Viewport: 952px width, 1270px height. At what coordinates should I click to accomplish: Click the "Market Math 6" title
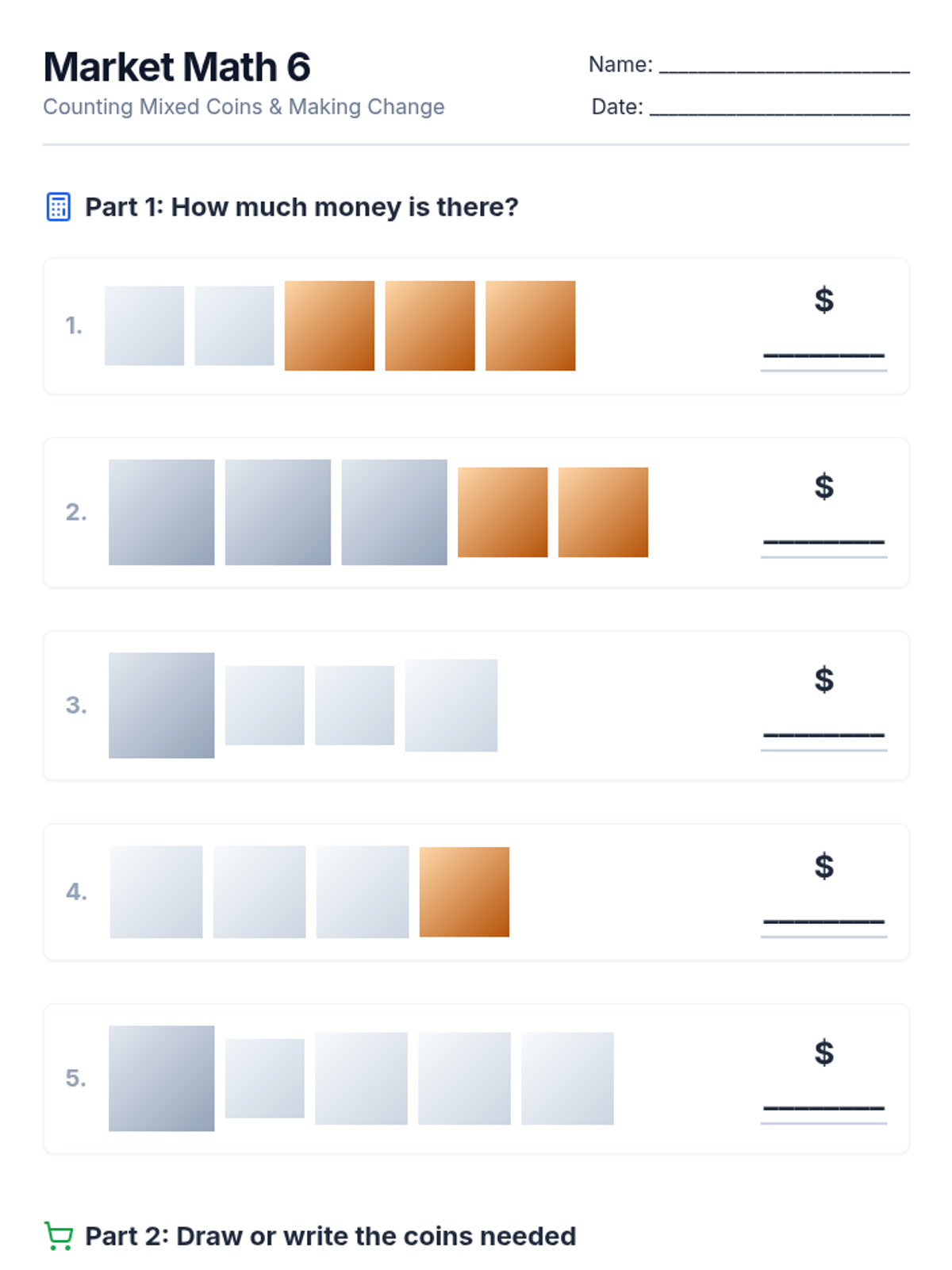177,67
